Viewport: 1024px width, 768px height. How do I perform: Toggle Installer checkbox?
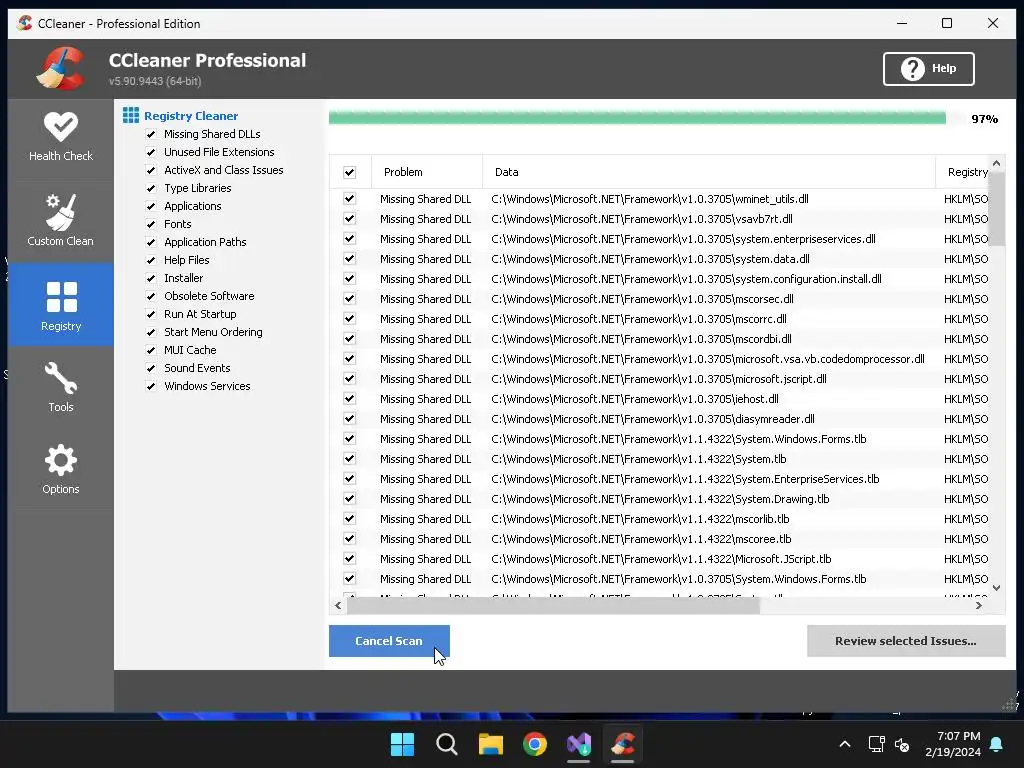(x=151, y=278)
